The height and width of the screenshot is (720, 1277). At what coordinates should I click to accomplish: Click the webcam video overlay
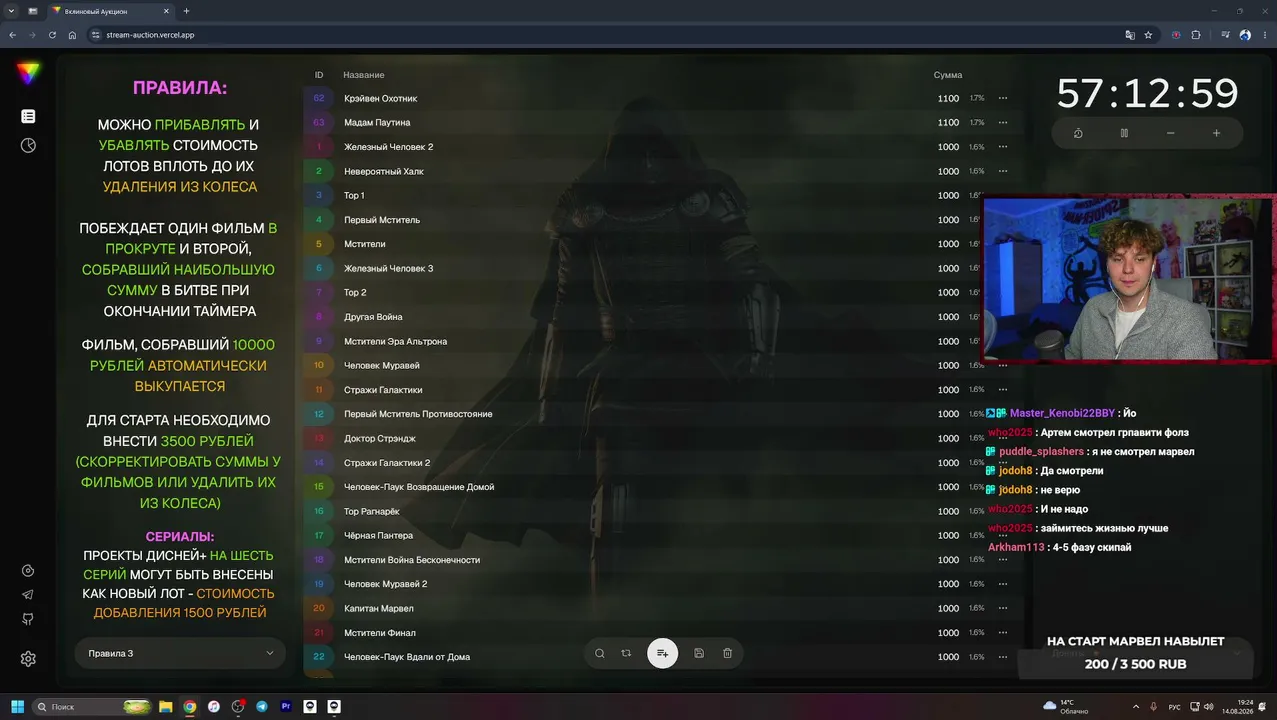click(1129, 277)
